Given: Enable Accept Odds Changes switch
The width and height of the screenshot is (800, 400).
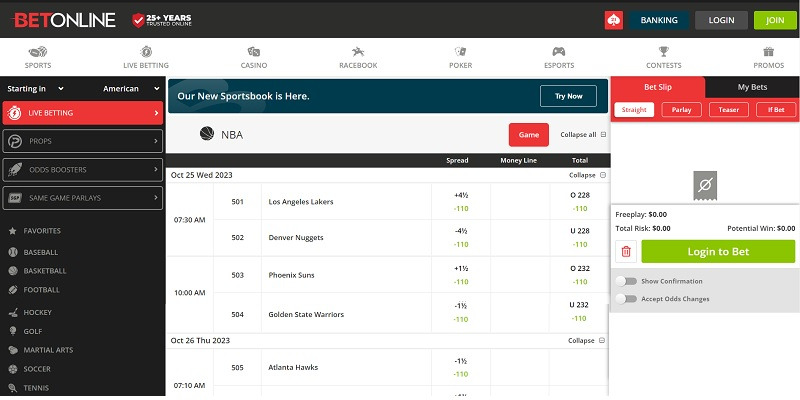Looking at the screenshot, I should 627,298.
